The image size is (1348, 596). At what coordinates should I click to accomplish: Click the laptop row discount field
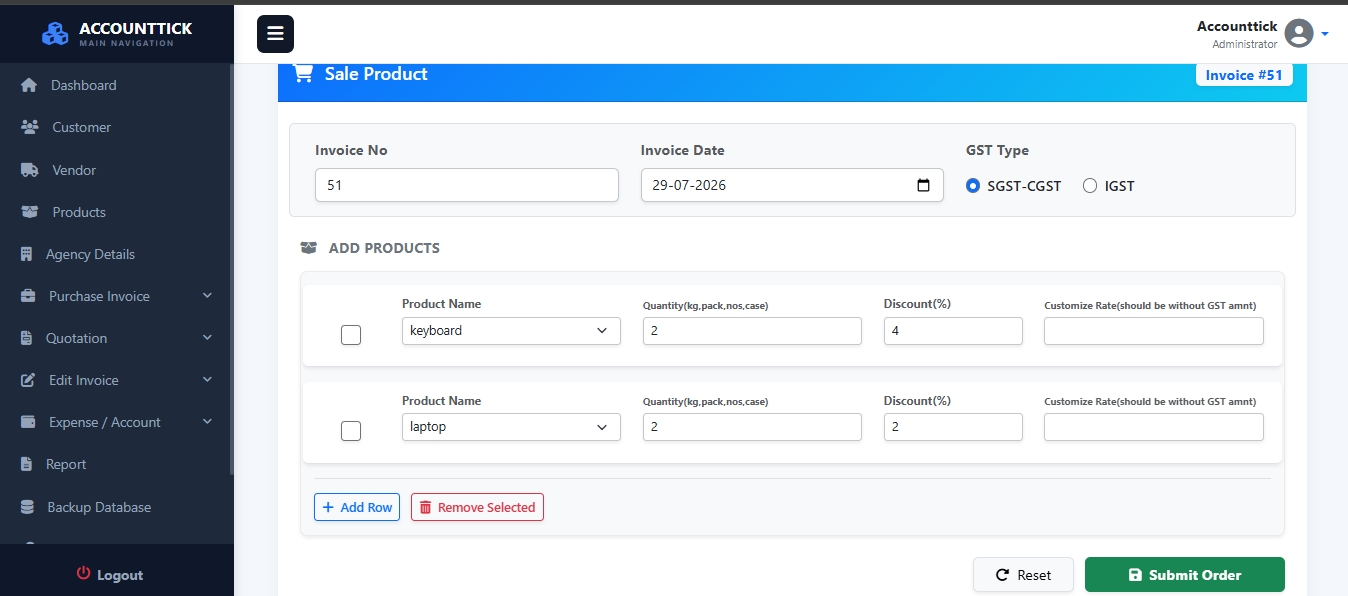tap(953, 427)
